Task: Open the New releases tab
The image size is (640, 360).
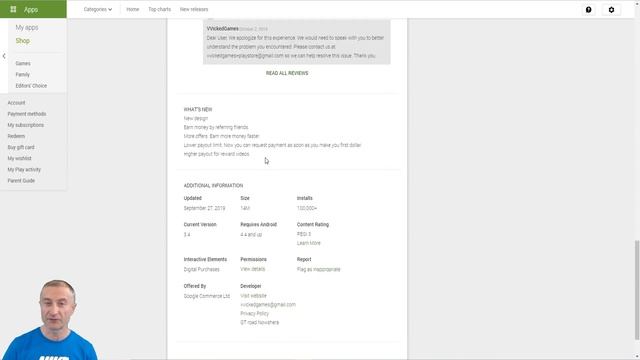Action: point(194,9)
